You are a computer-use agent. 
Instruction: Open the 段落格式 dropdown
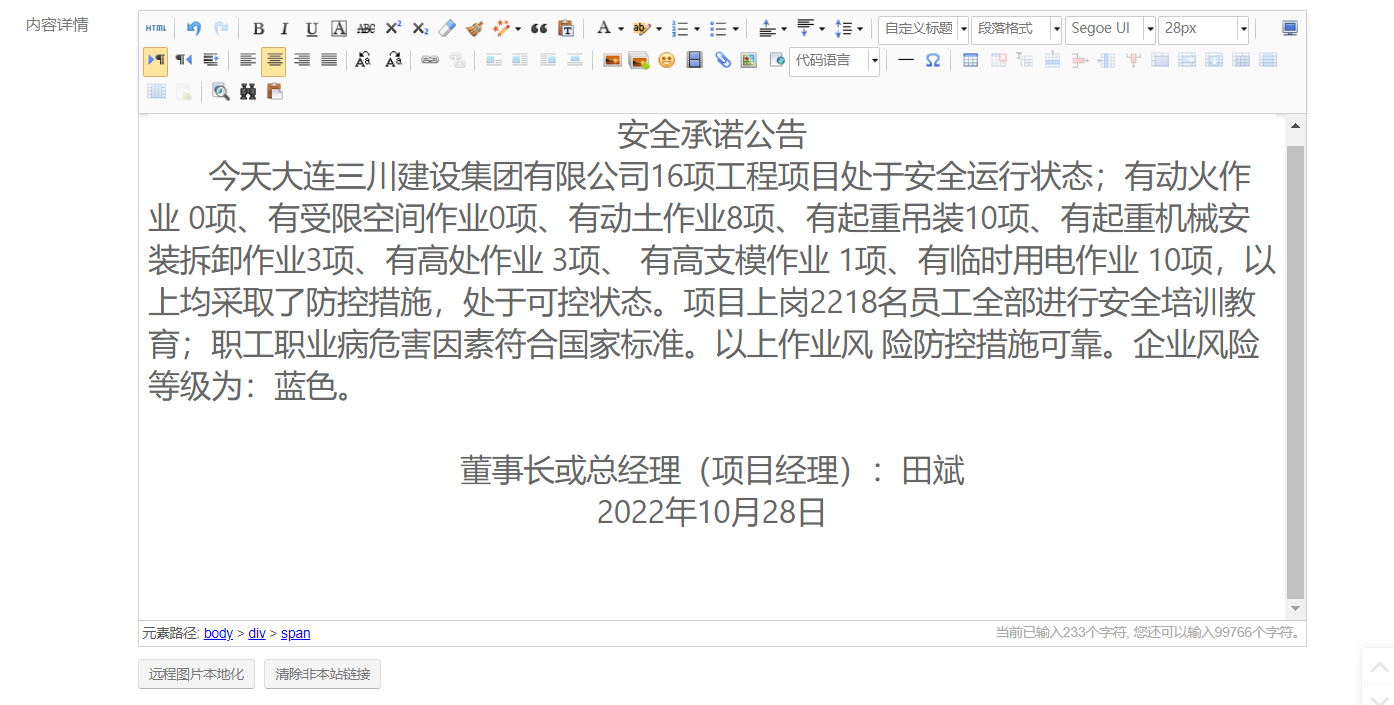coord(1017,29)
